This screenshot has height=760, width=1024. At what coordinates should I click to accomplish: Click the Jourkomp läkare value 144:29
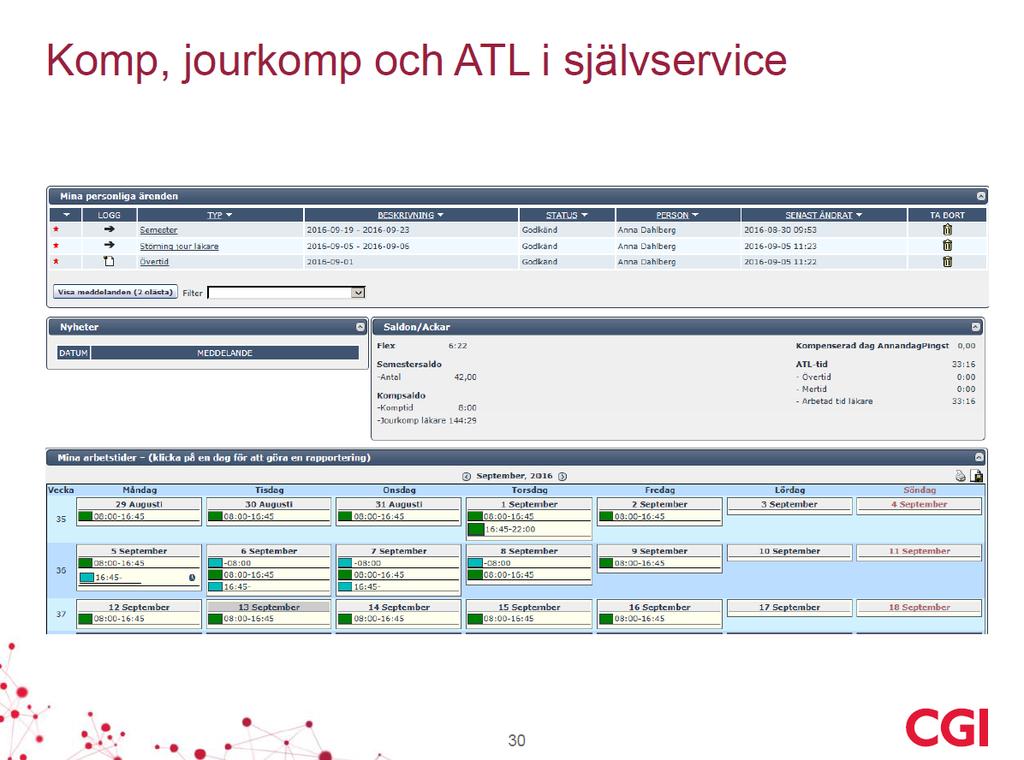coord(462,420)
